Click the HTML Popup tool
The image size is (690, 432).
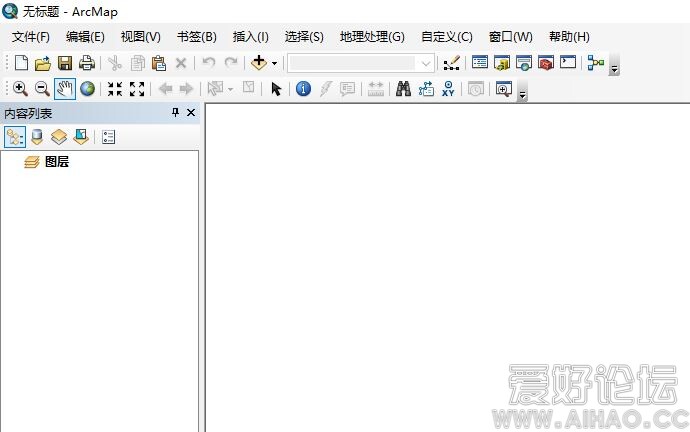click(348, 89)
